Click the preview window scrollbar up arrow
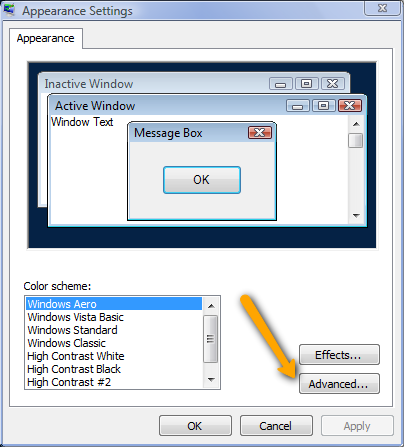The height and width of the screenshot is (447, 404). tap(356, 124)
